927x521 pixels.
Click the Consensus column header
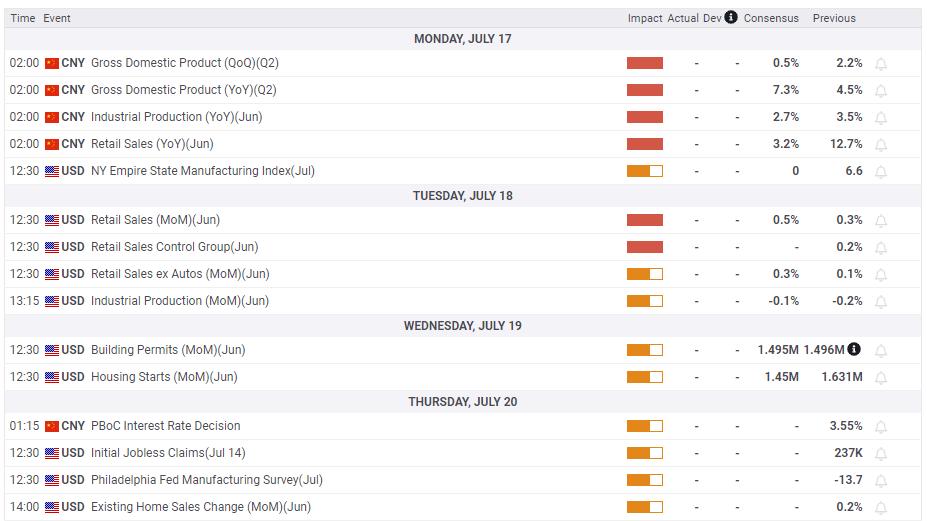771,18
